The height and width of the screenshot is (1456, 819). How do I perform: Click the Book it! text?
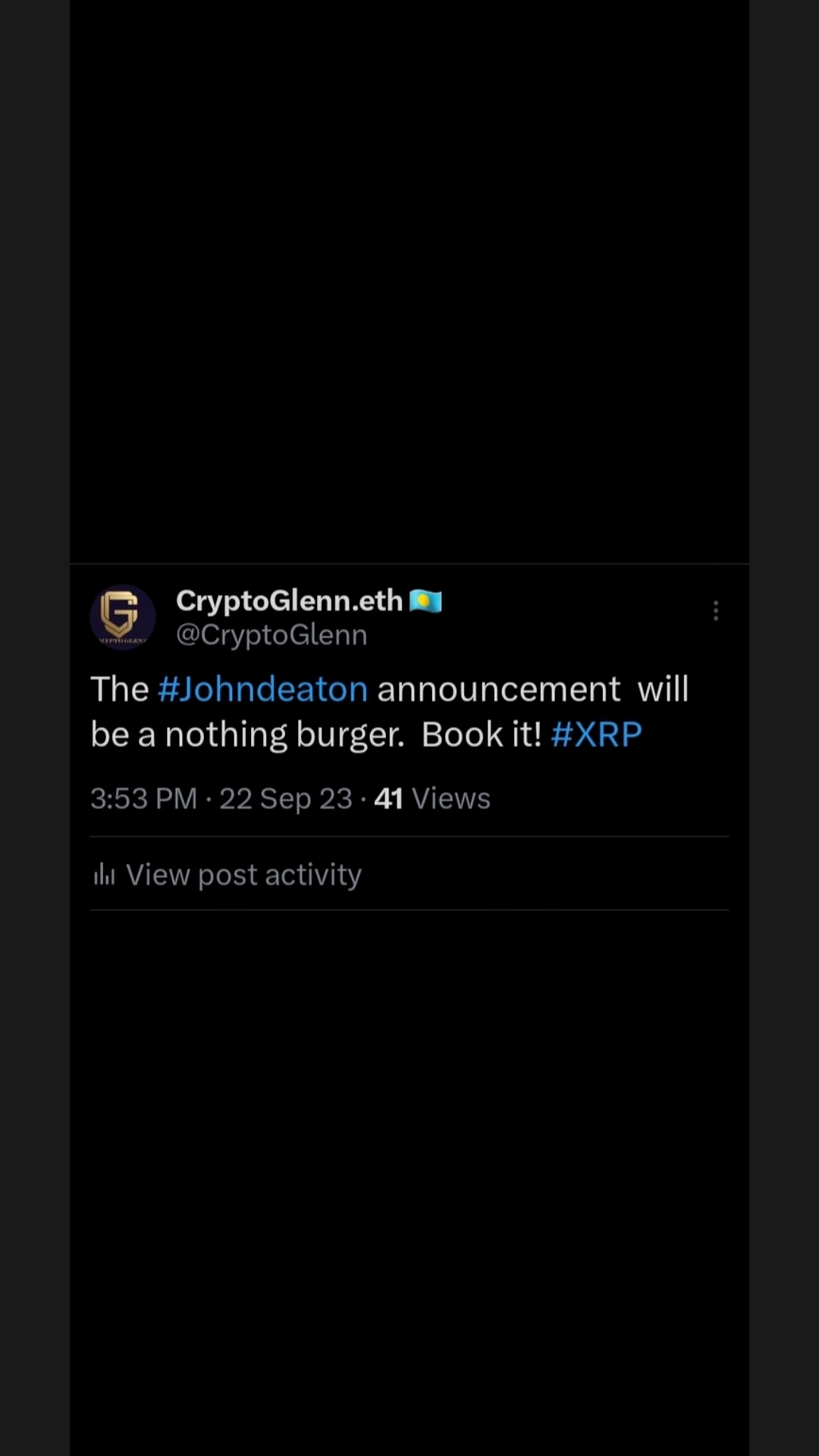click(482, 734)
